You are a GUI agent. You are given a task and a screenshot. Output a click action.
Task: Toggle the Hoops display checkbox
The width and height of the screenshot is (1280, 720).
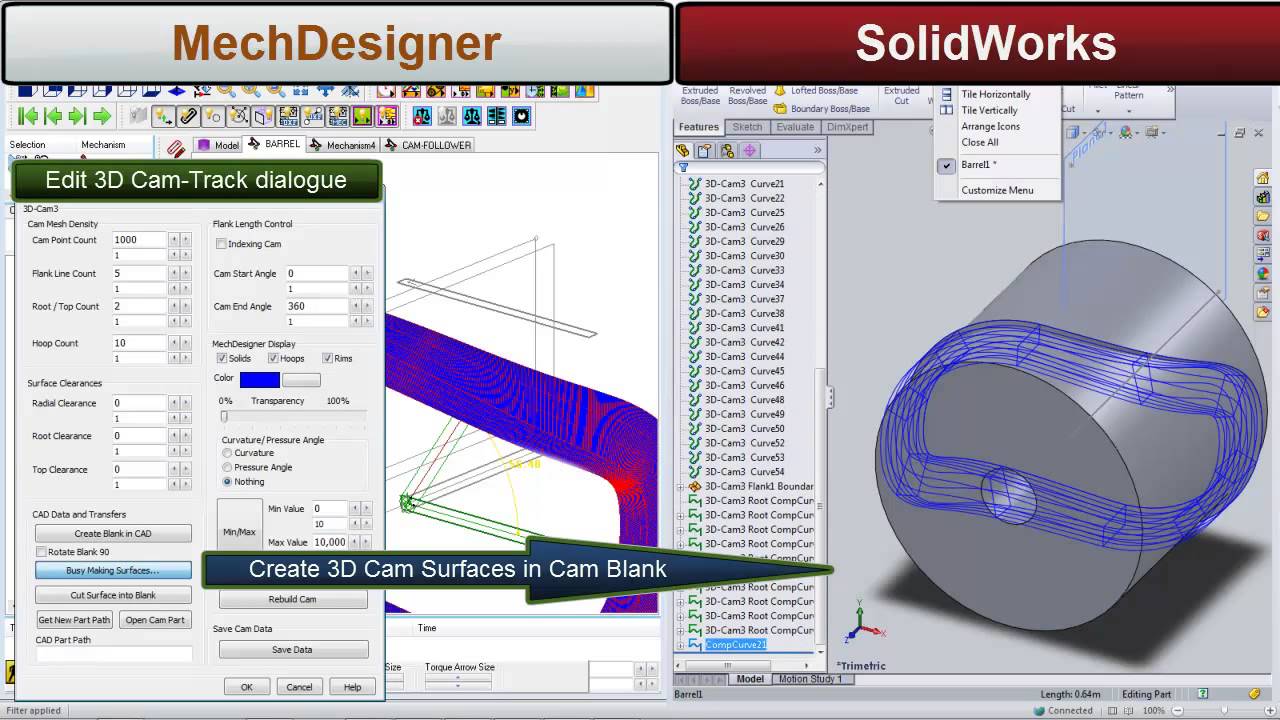click(x=272, y=358)
